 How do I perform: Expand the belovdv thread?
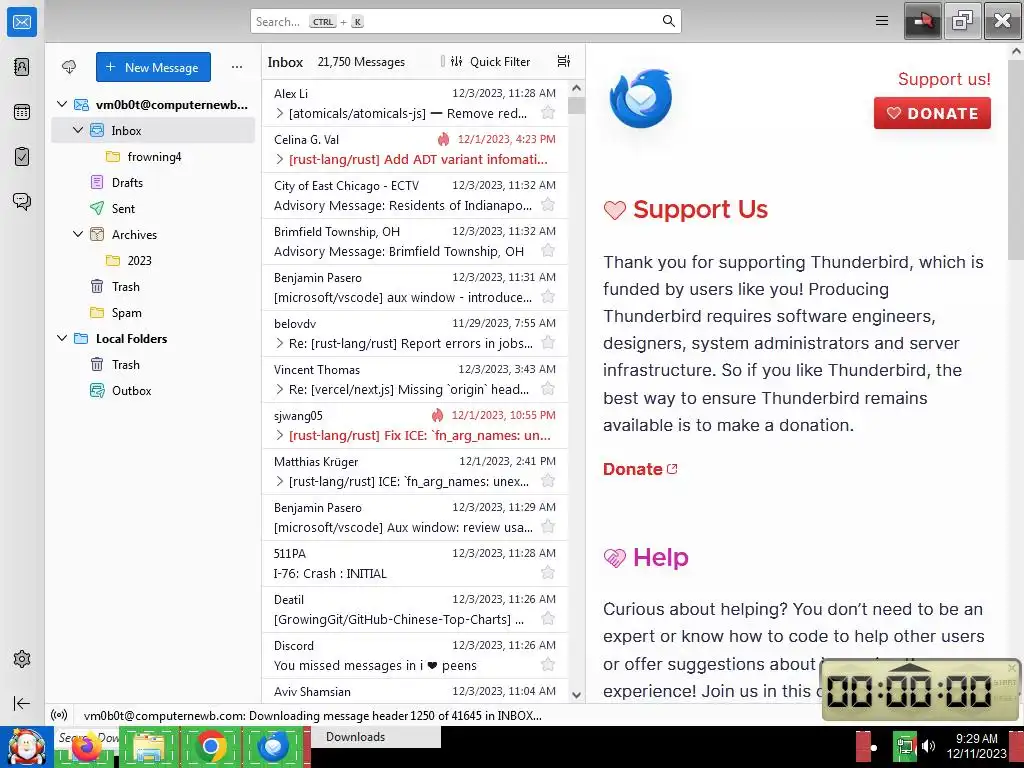pyautogui.click(x=280, y=343)
